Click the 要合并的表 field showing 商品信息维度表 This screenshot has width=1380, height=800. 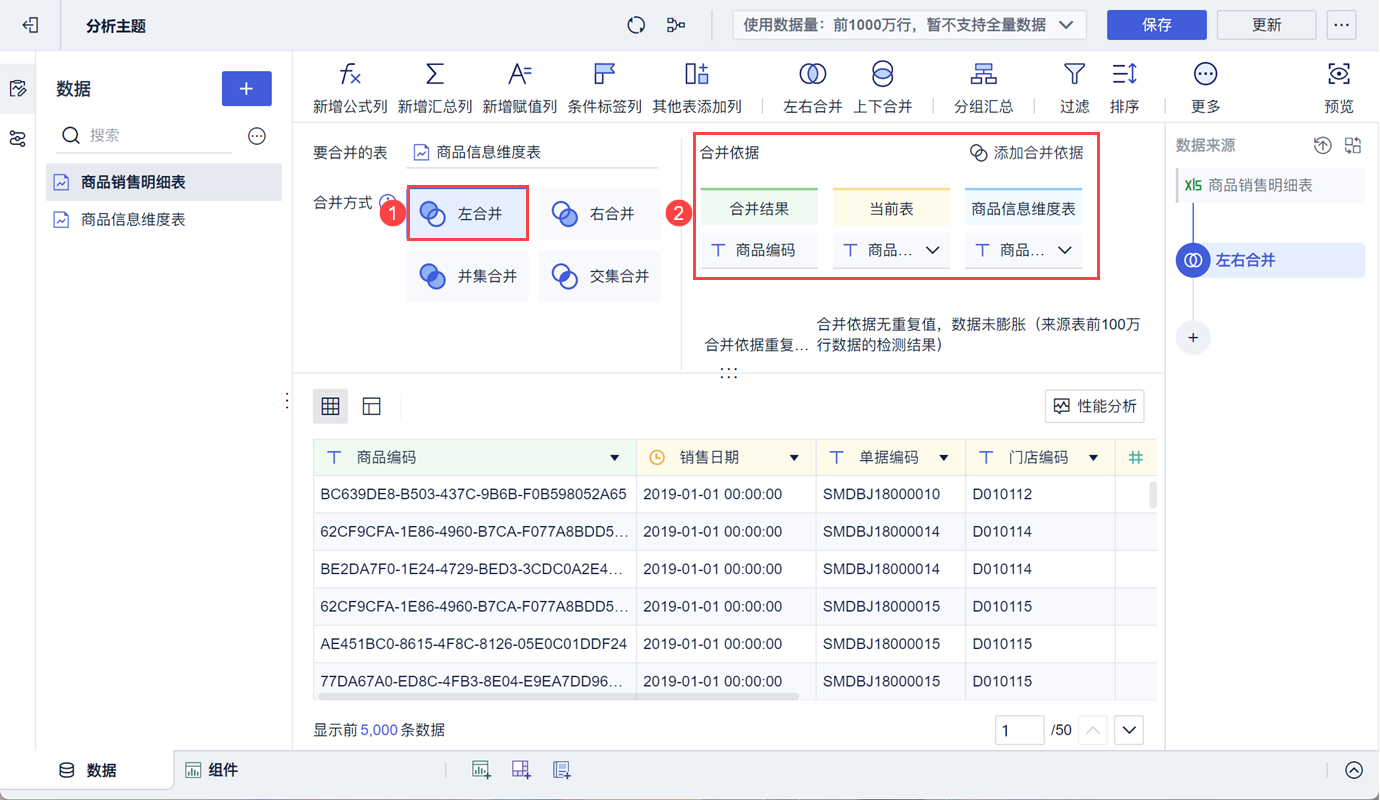535,153
